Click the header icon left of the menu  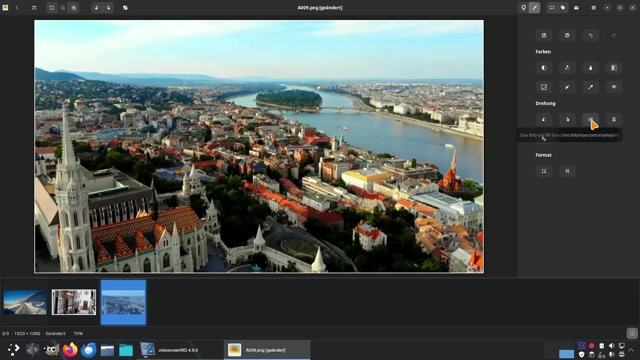576,8
